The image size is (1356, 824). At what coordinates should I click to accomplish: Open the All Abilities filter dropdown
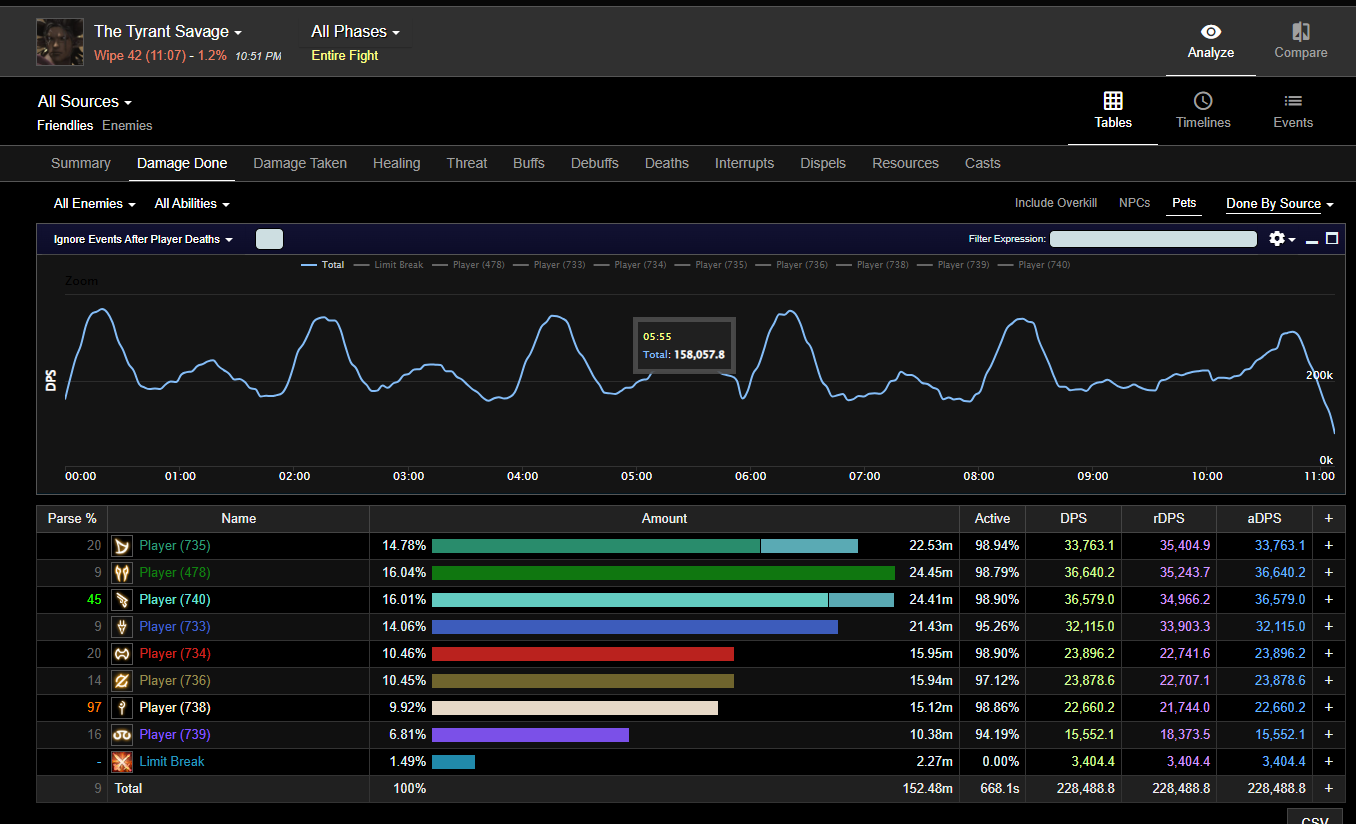click(x=192, y=203)
